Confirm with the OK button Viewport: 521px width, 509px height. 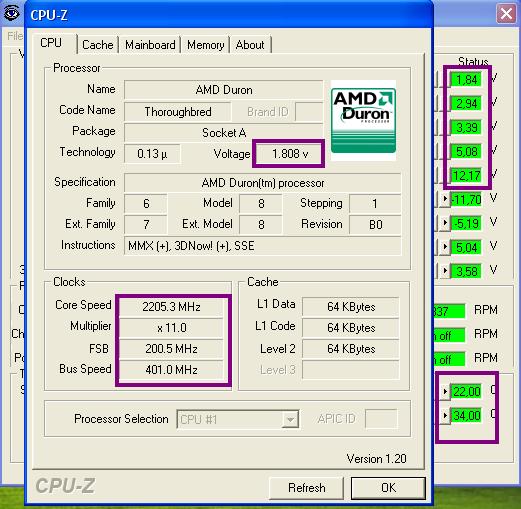coord(388,488)
